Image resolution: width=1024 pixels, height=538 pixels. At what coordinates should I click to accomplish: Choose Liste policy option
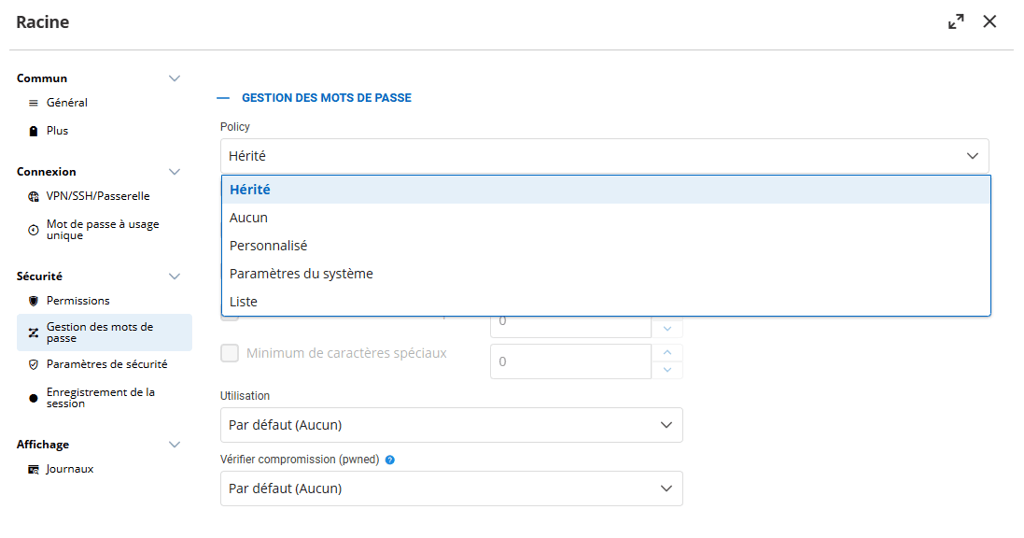click(606, 302)
